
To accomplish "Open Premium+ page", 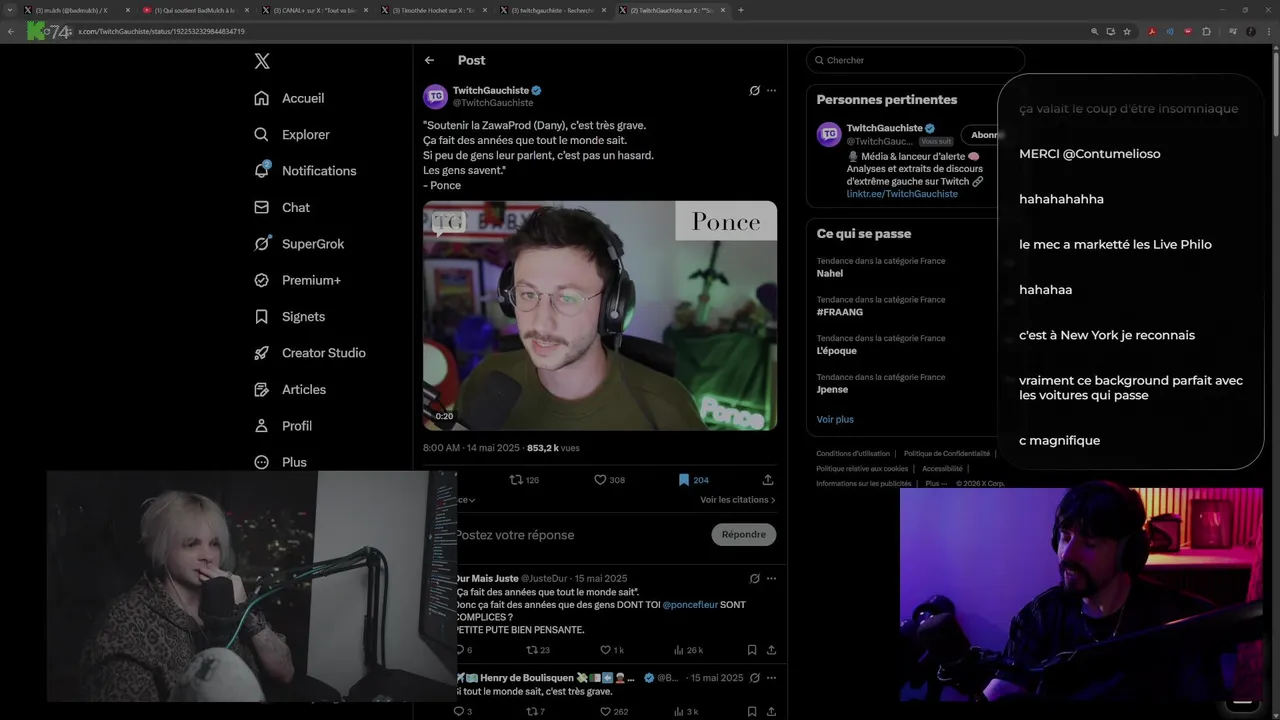I will click(297, 280).
